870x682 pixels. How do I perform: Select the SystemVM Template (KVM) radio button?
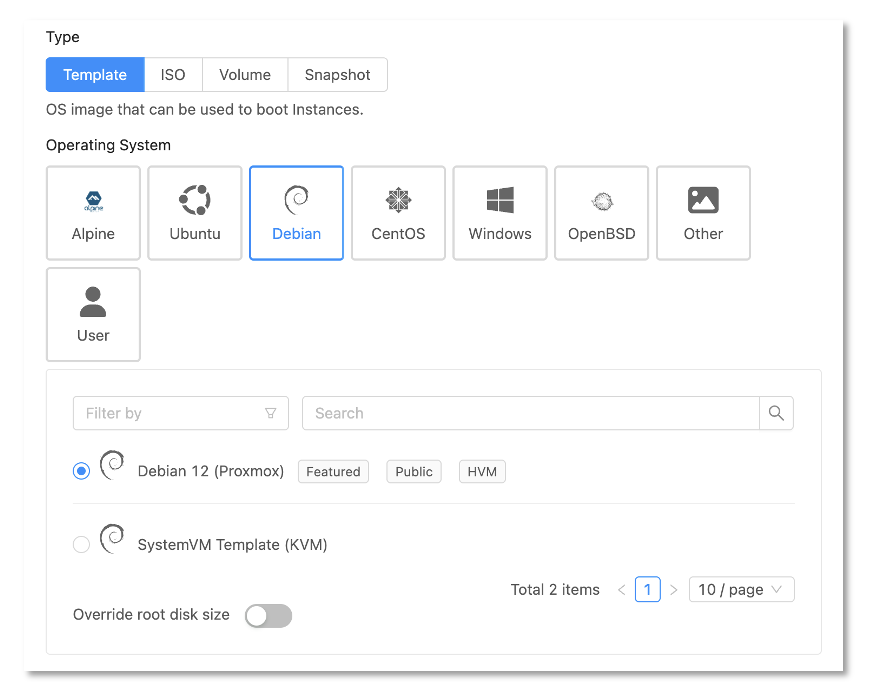pos(81,544)
